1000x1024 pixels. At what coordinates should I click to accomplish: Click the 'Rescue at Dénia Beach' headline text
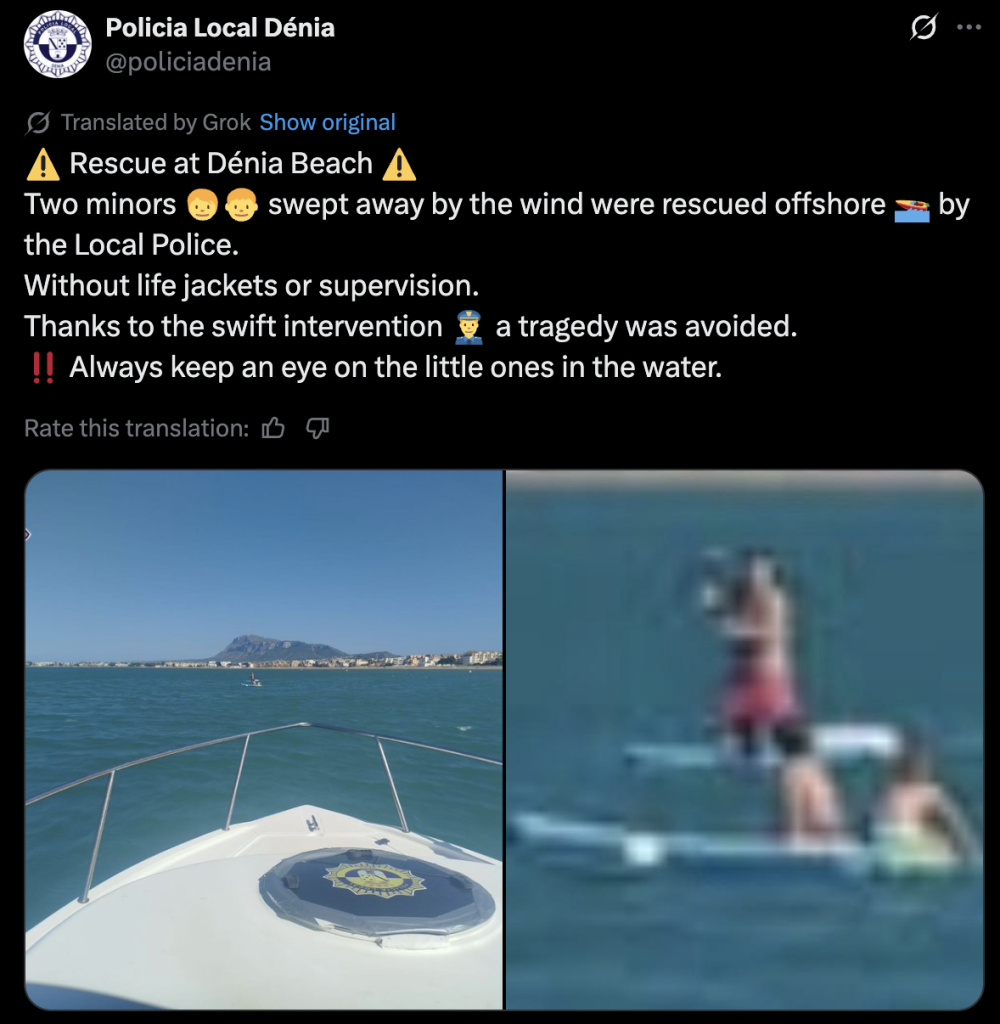pos(221,163)
